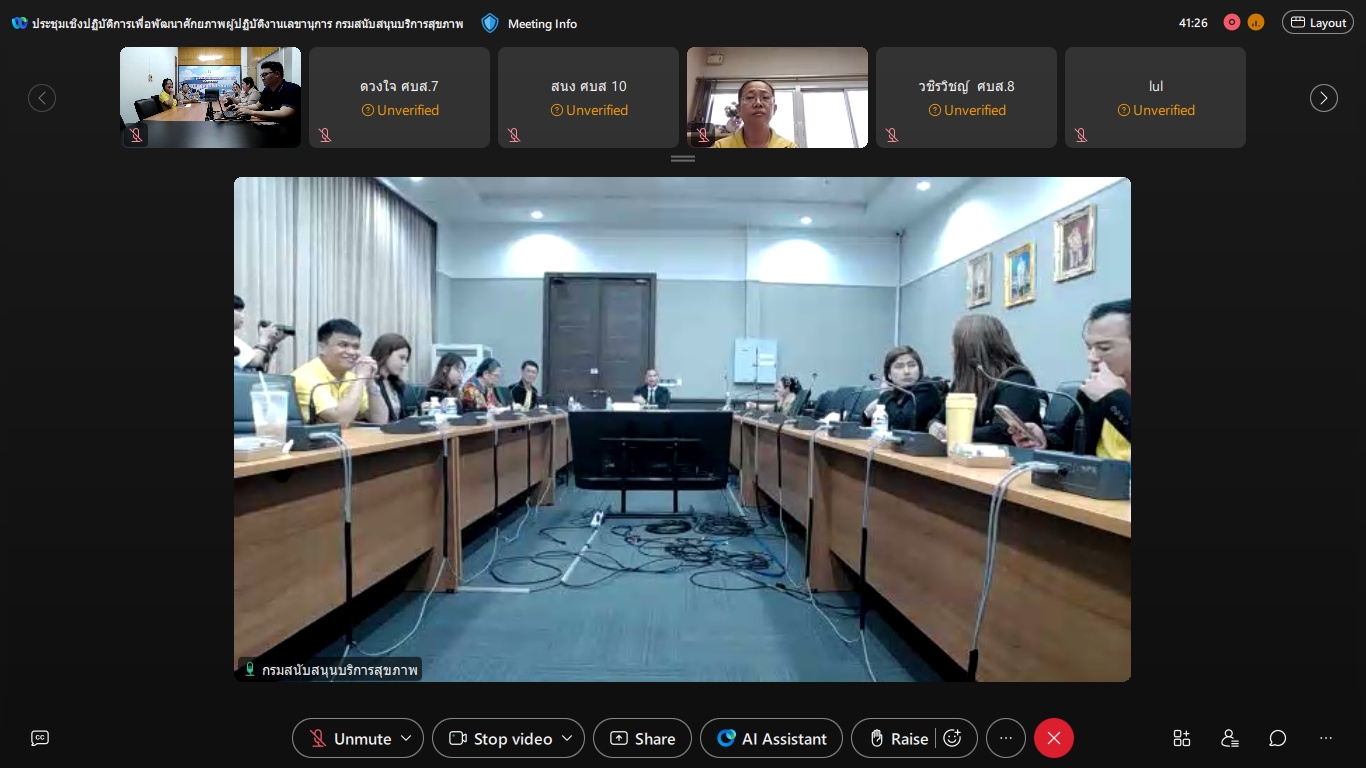The image size is (1366, 768).
Task: Open the more options ellipsis in center toolbar
Action: (x=1006, y=738)
